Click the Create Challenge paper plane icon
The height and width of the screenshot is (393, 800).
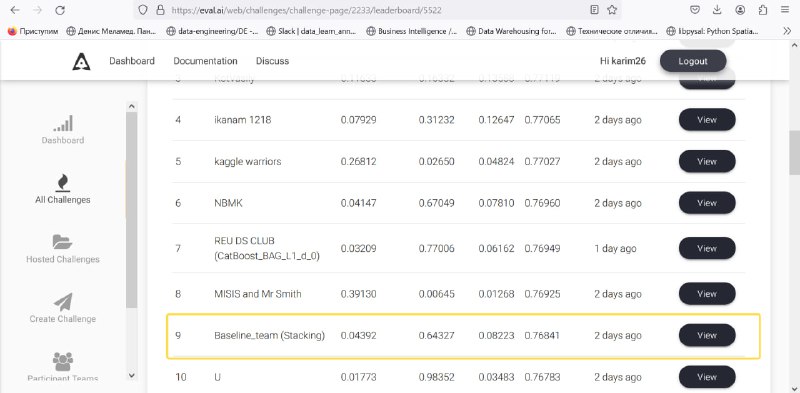tap(63, 302)
